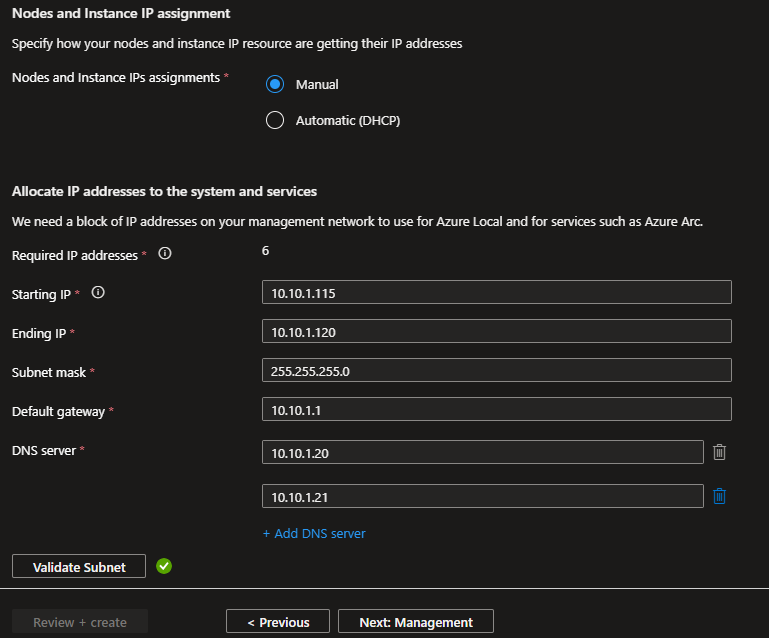The width and height of the screenshot is (769, 638).
Task: Click the Default gateway field label
Action: 58,412
